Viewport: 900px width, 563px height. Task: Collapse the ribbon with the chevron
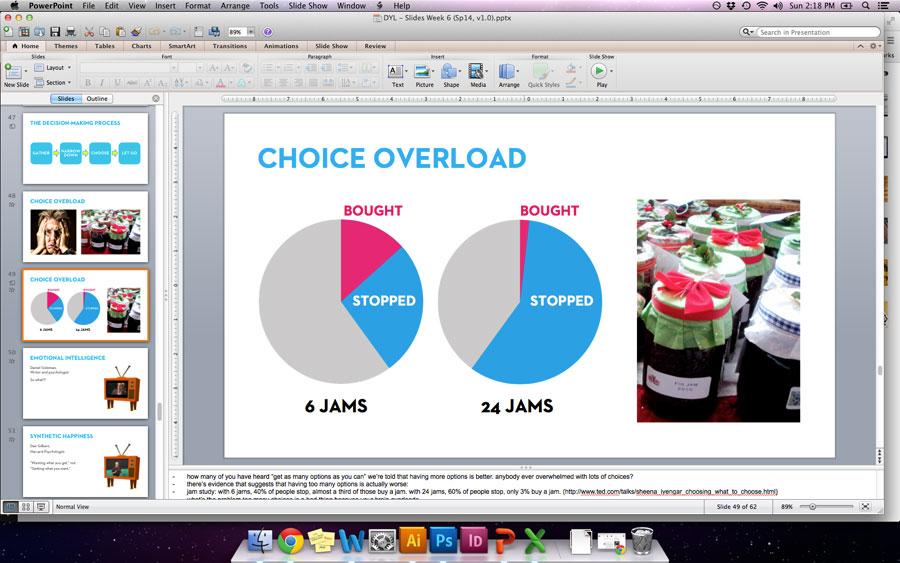click(x=860, y=46)
